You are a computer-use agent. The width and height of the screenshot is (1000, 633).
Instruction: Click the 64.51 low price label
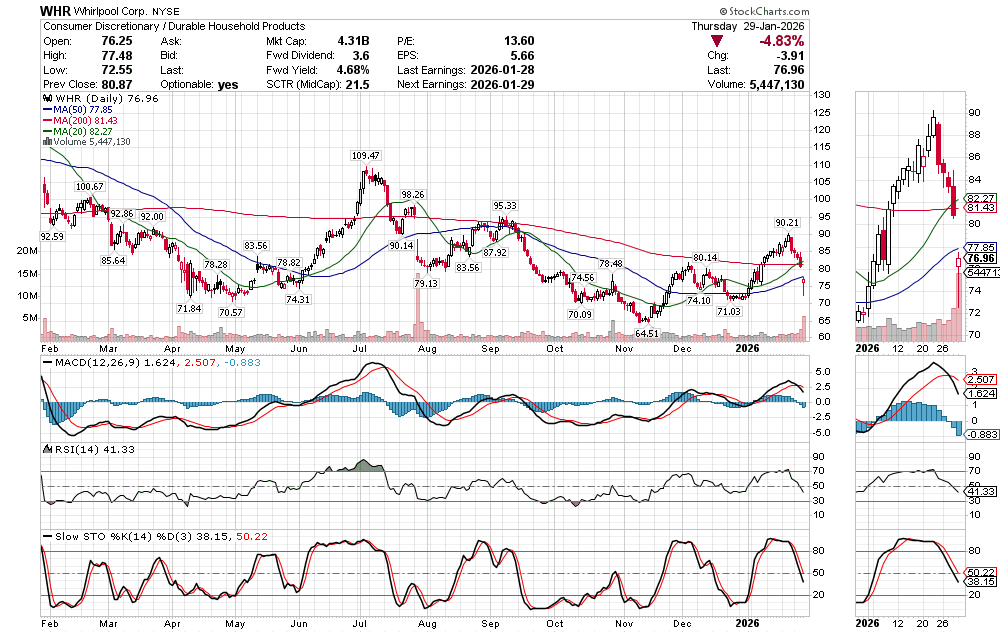pos(649,333)
